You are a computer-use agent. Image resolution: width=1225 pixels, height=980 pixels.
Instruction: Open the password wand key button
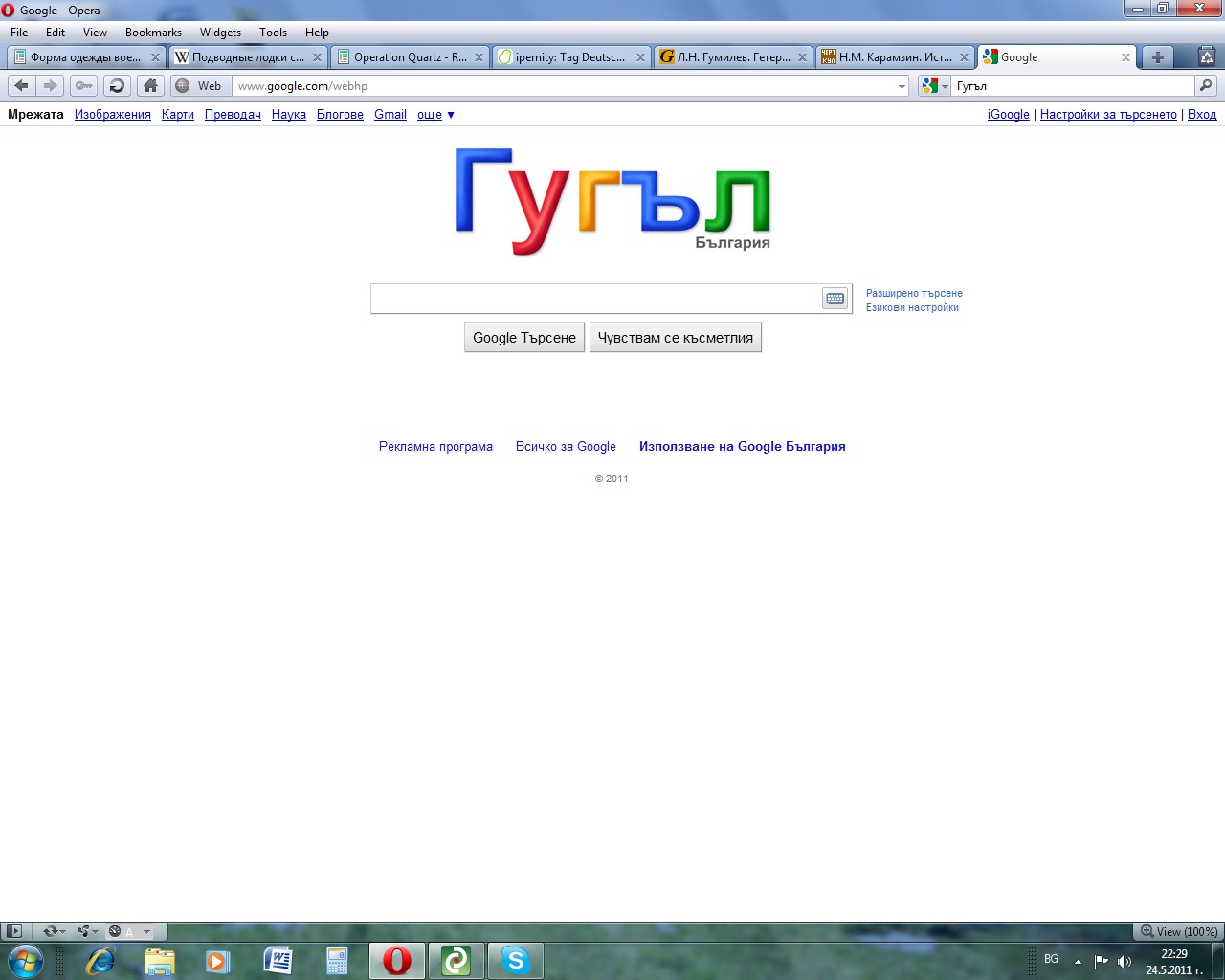84,86
